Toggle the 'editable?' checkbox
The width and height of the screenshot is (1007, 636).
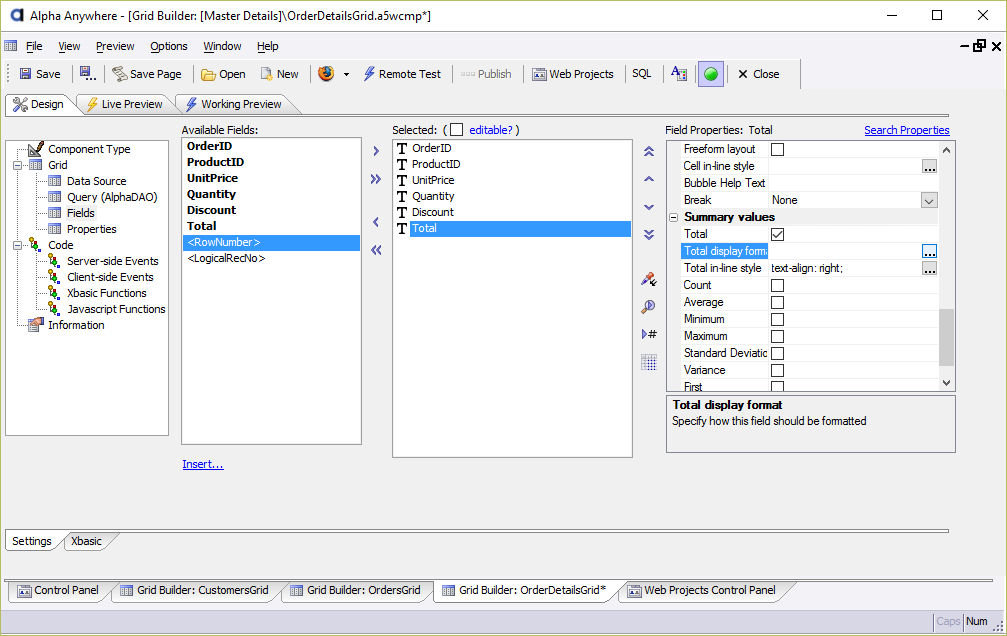tap(457, 130)
